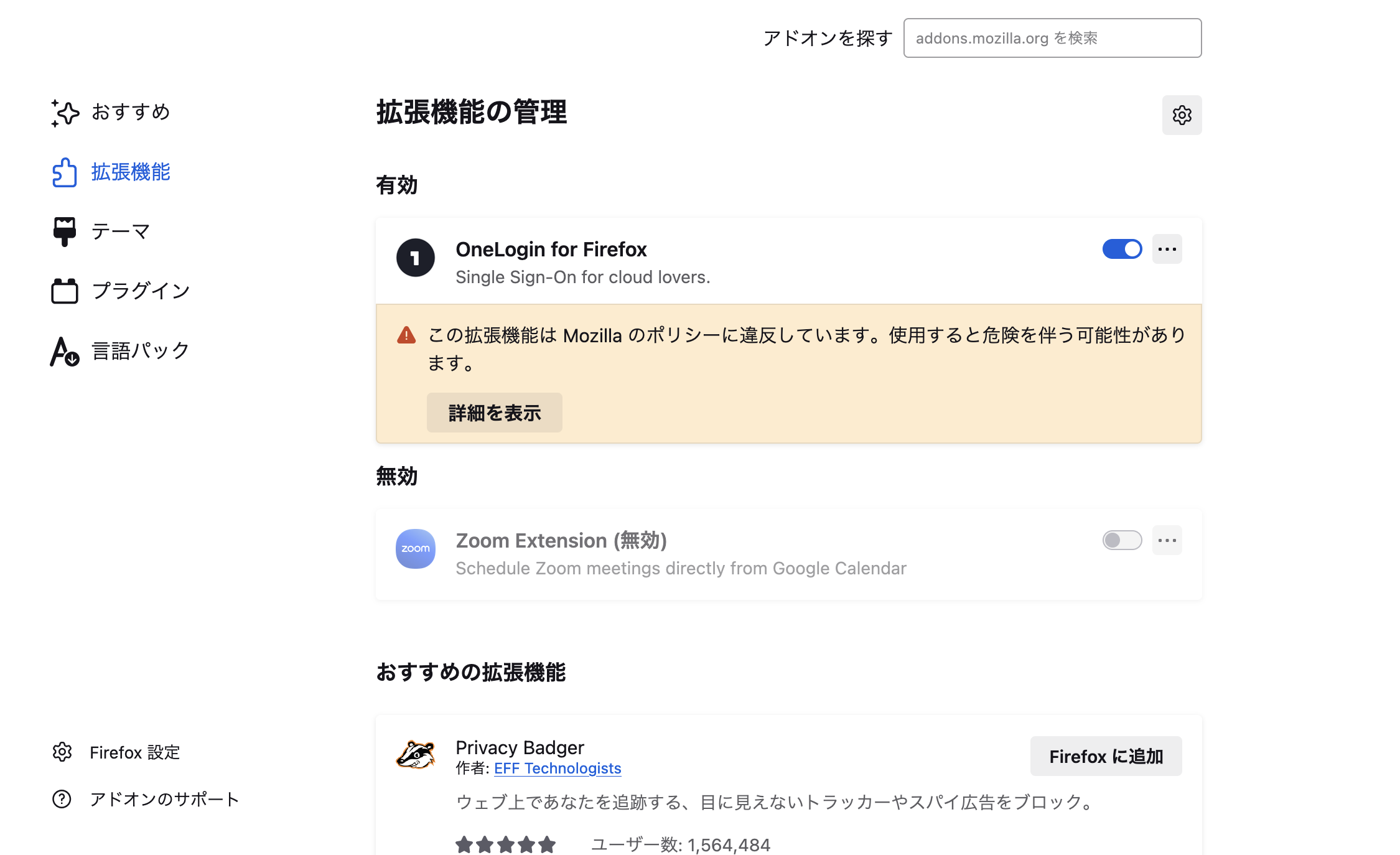
Task: Click the Zoom extension logo icon
Action: [x=415, y=549]
